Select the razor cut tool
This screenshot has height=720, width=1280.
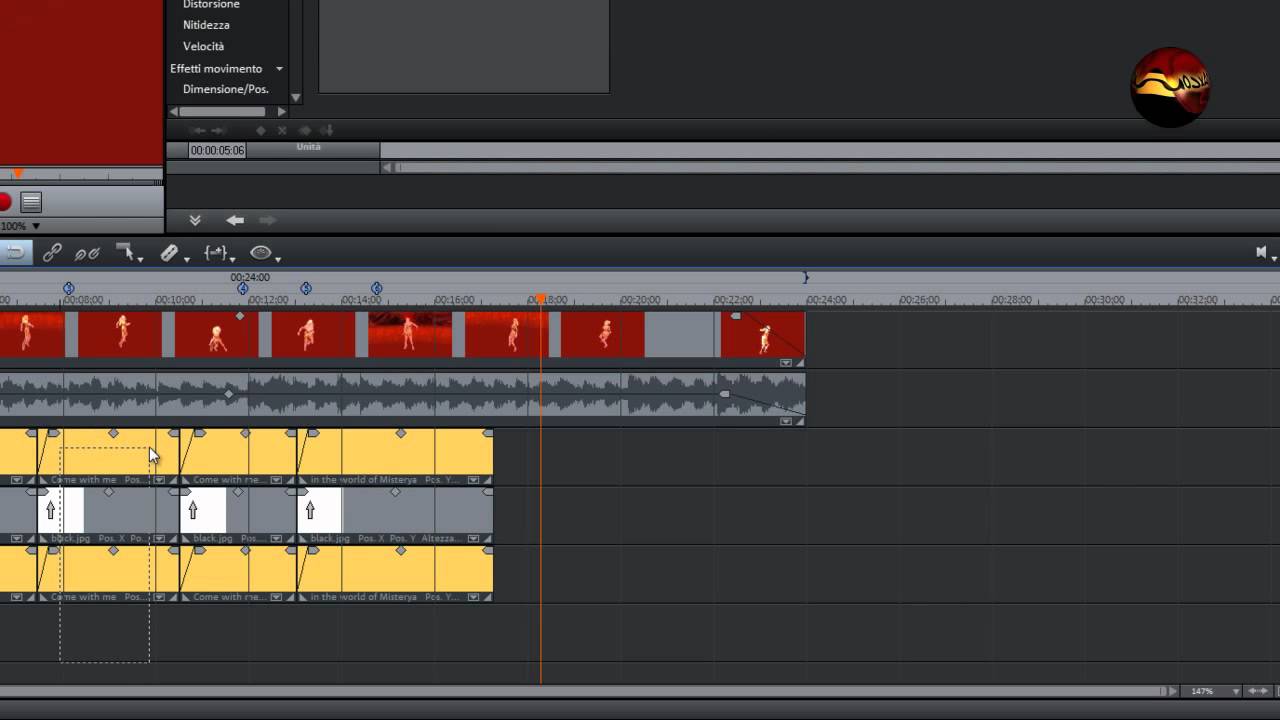tap(169, 253)
